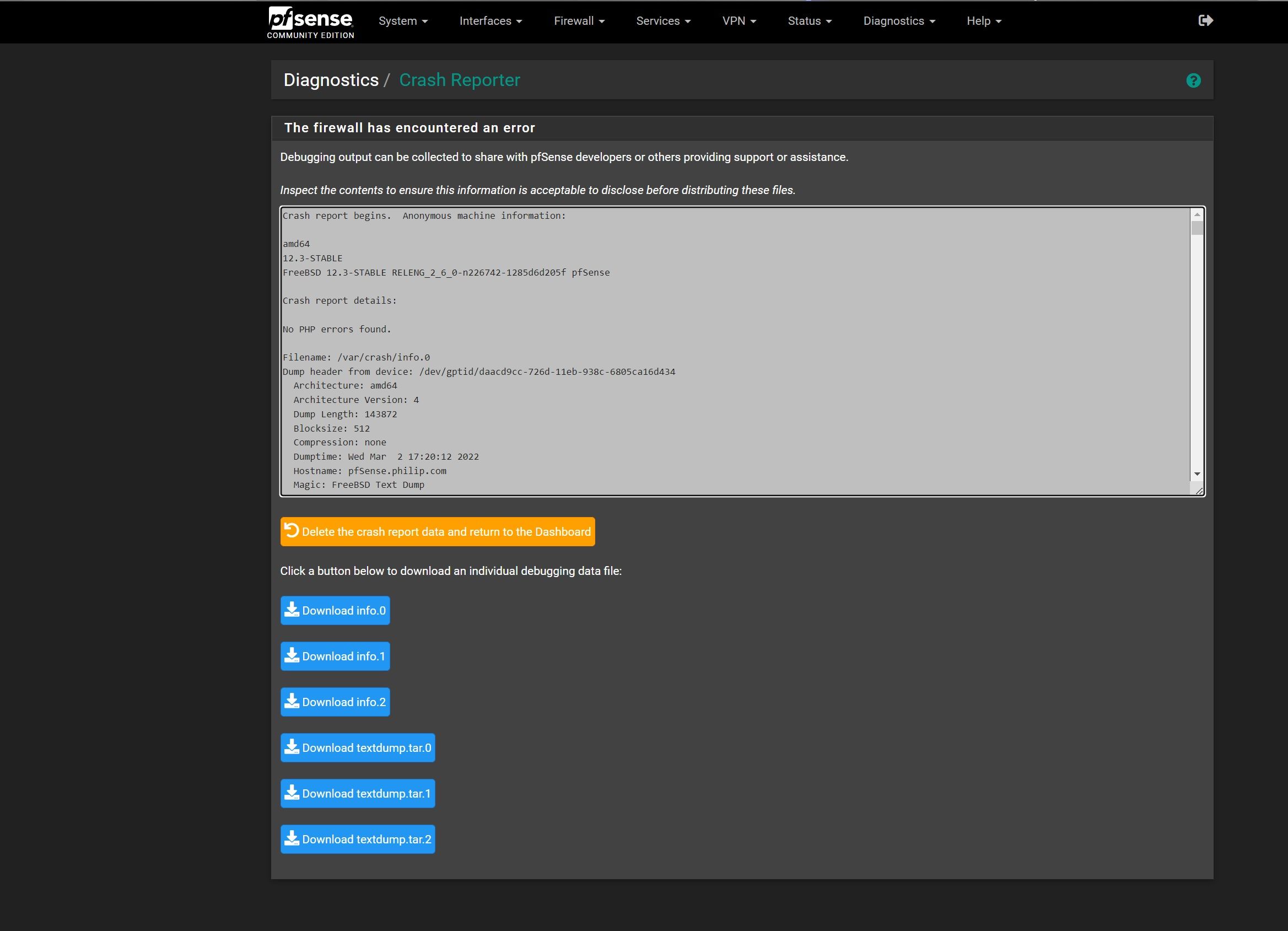Download the info.1 debugging file
This screenshot has width=1288, height=931.
point(335,656)
